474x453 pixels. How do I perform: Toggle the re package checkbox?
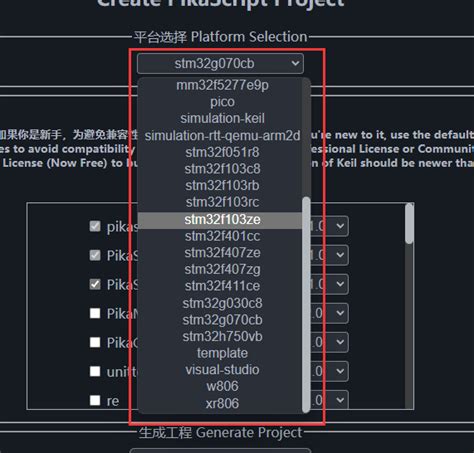(x=95, y=400)
